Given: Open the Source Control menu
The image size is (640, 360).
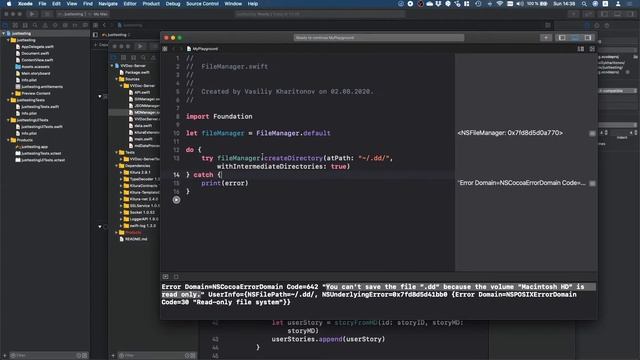Looking at the screenshot, I should (202, 4).
